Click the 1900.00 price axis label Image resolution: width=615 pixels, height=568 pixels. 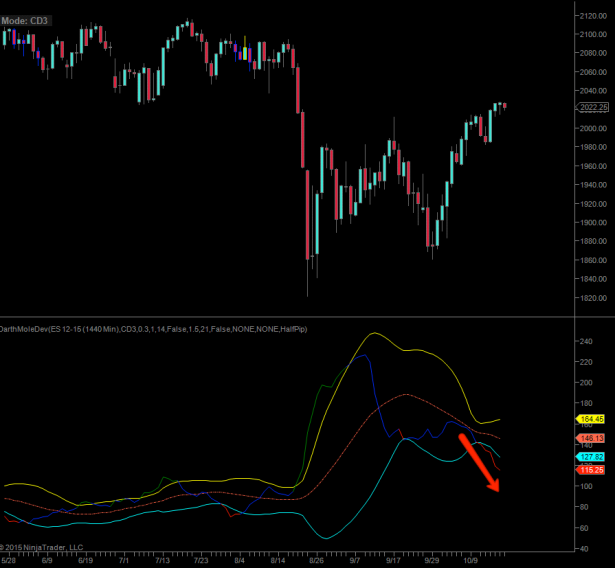[x=593, y=223]
